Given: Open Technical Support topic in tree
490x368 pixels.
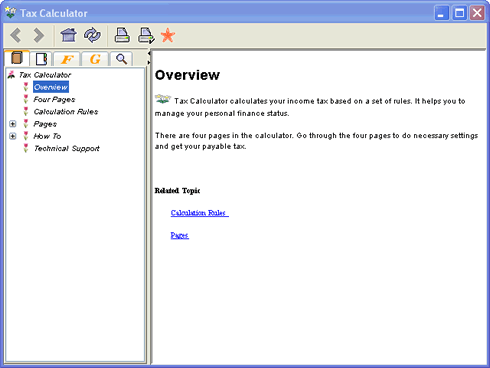Looking at the screenshot, I should (66, 148).
